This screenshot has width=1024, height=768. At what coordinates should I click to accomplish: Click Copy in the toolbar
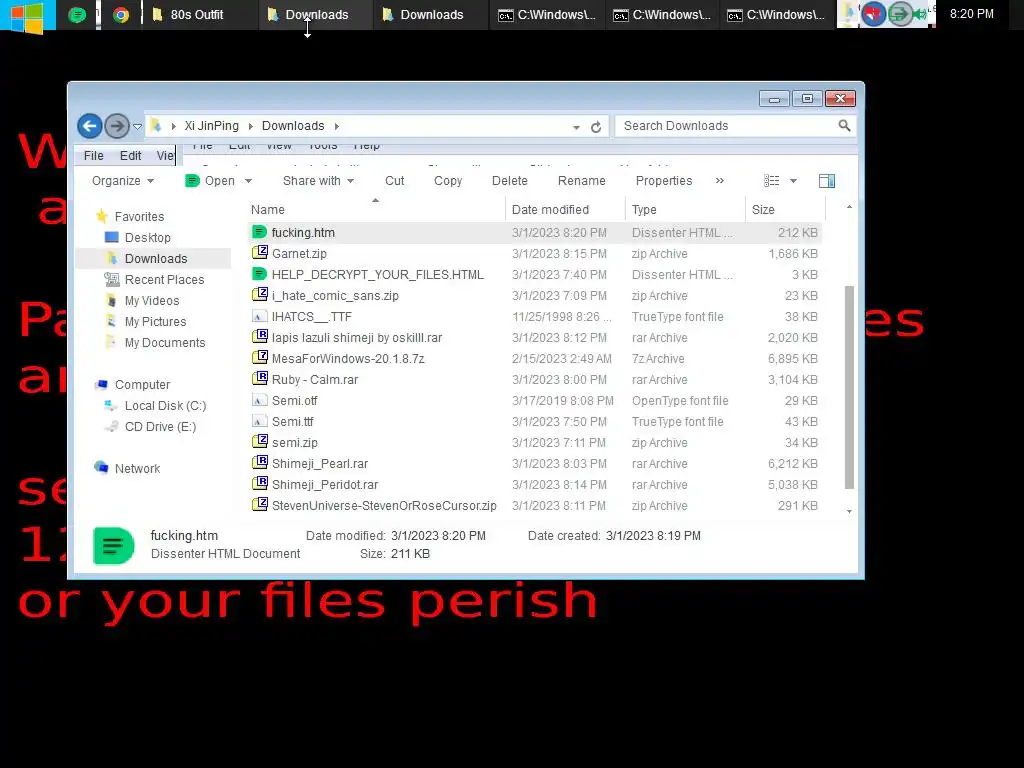point(448,181)
